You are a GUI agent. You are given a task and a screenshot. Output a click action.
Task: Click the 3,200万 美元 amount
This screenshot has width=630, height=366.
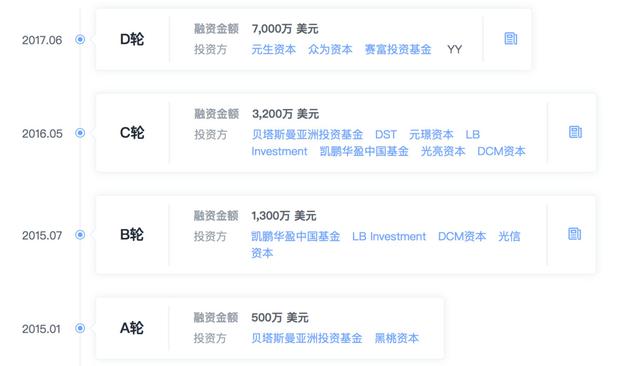tap(285, 114)
